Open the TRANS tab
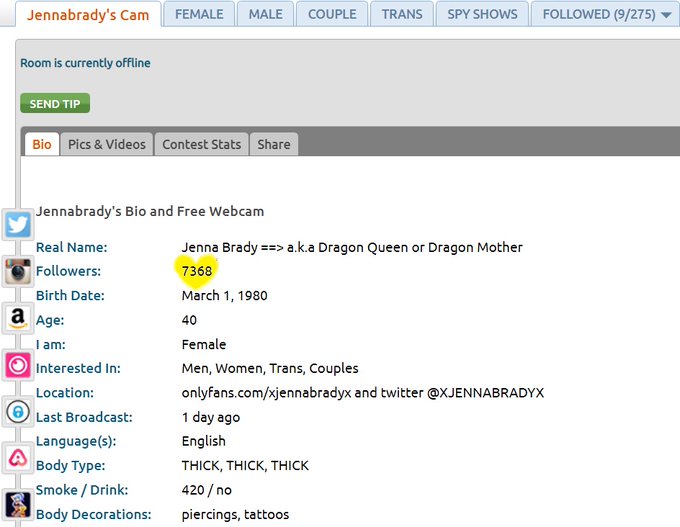Viewport: 680px width, 527px height. pyautogui.click(x=402, y=14)
